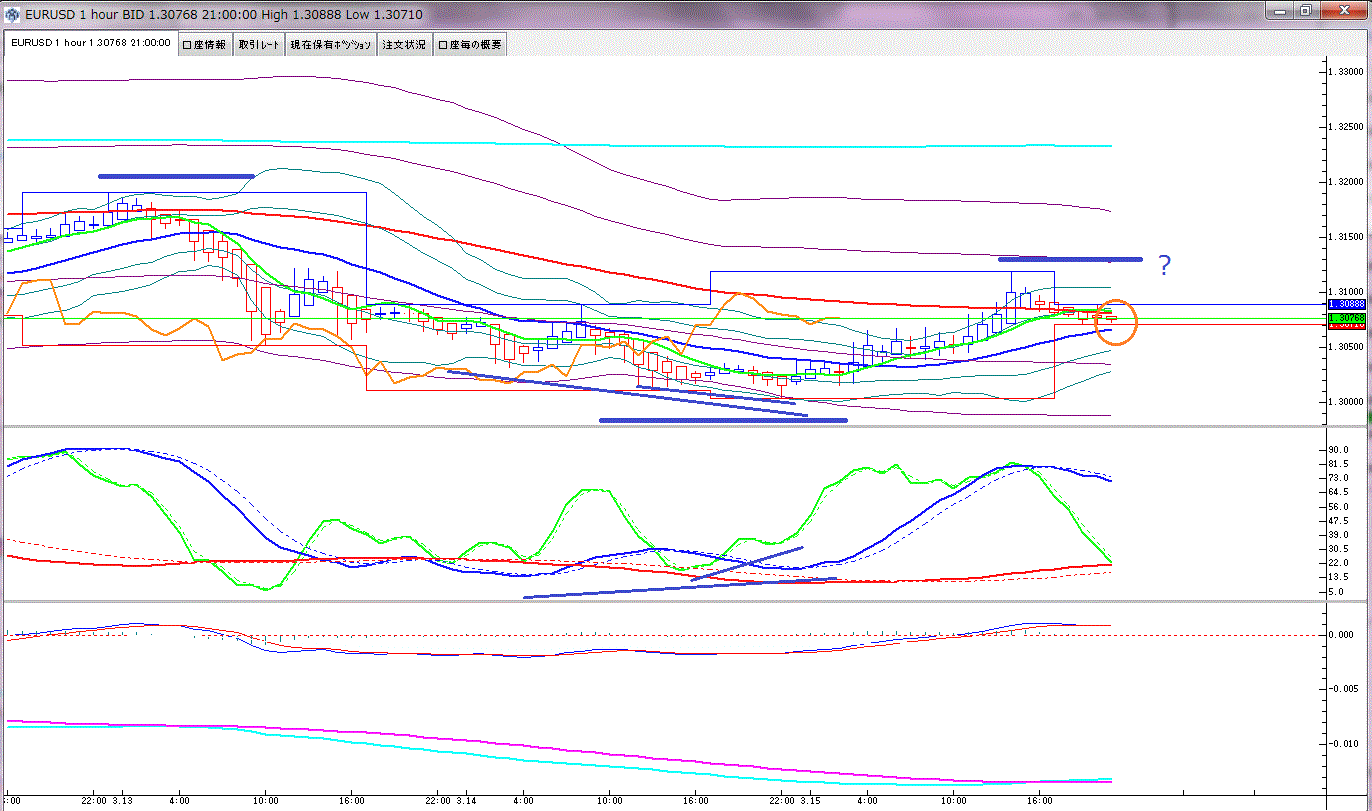Open the 口座情報 tab
Viewport: 1372px width, 811px height.
pos(205,45)
